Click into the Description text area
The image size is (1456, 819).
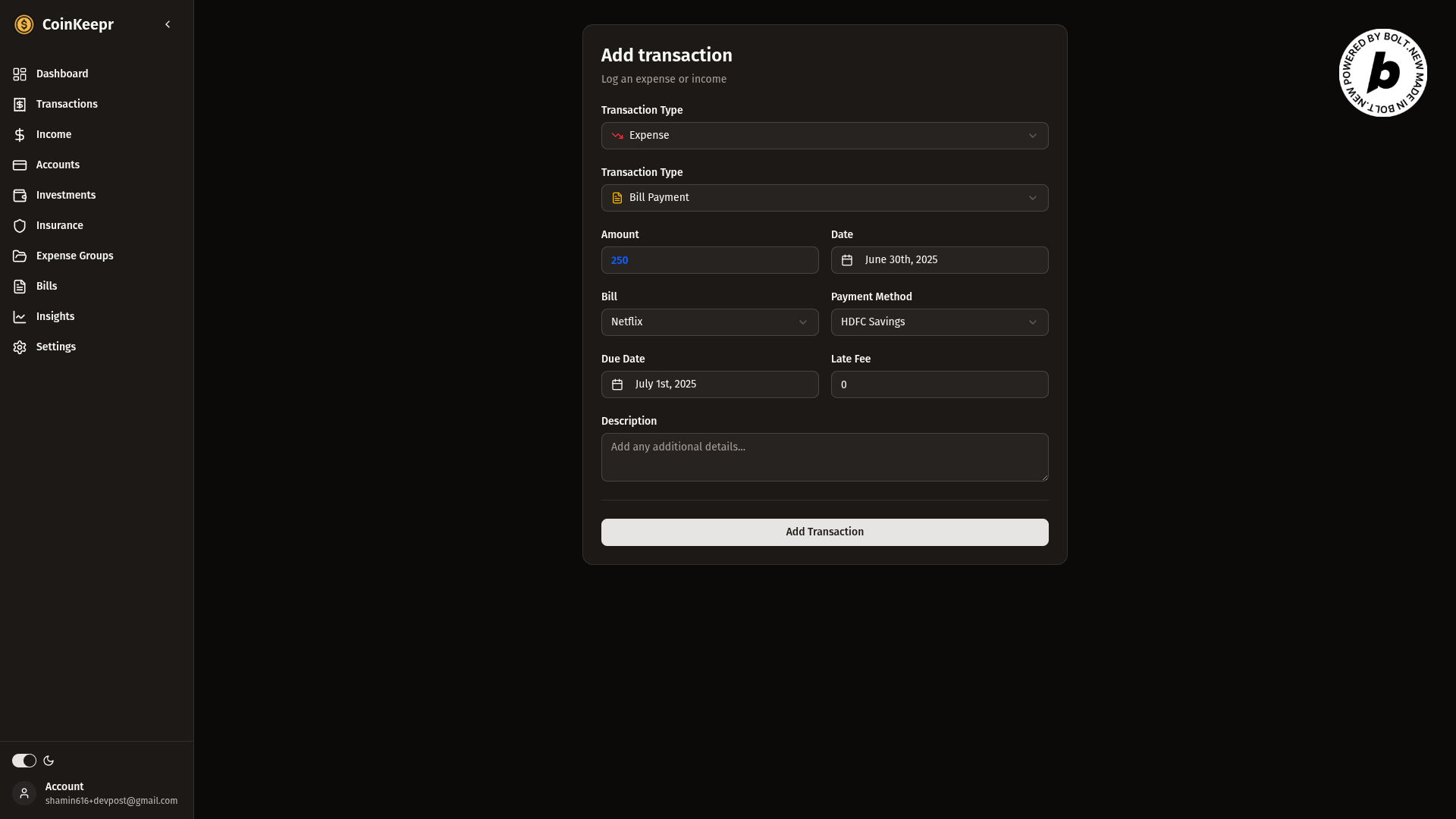click(x=824, y=457)
